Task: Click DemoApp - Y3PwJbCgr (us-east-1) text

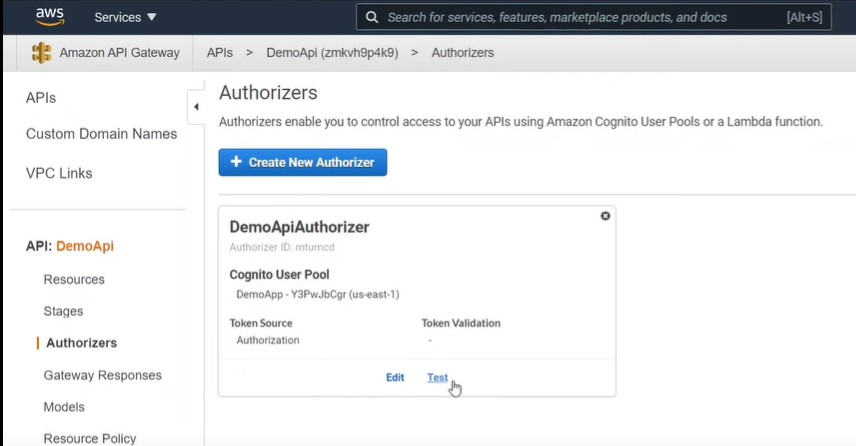Action: [x=318, y=294]
